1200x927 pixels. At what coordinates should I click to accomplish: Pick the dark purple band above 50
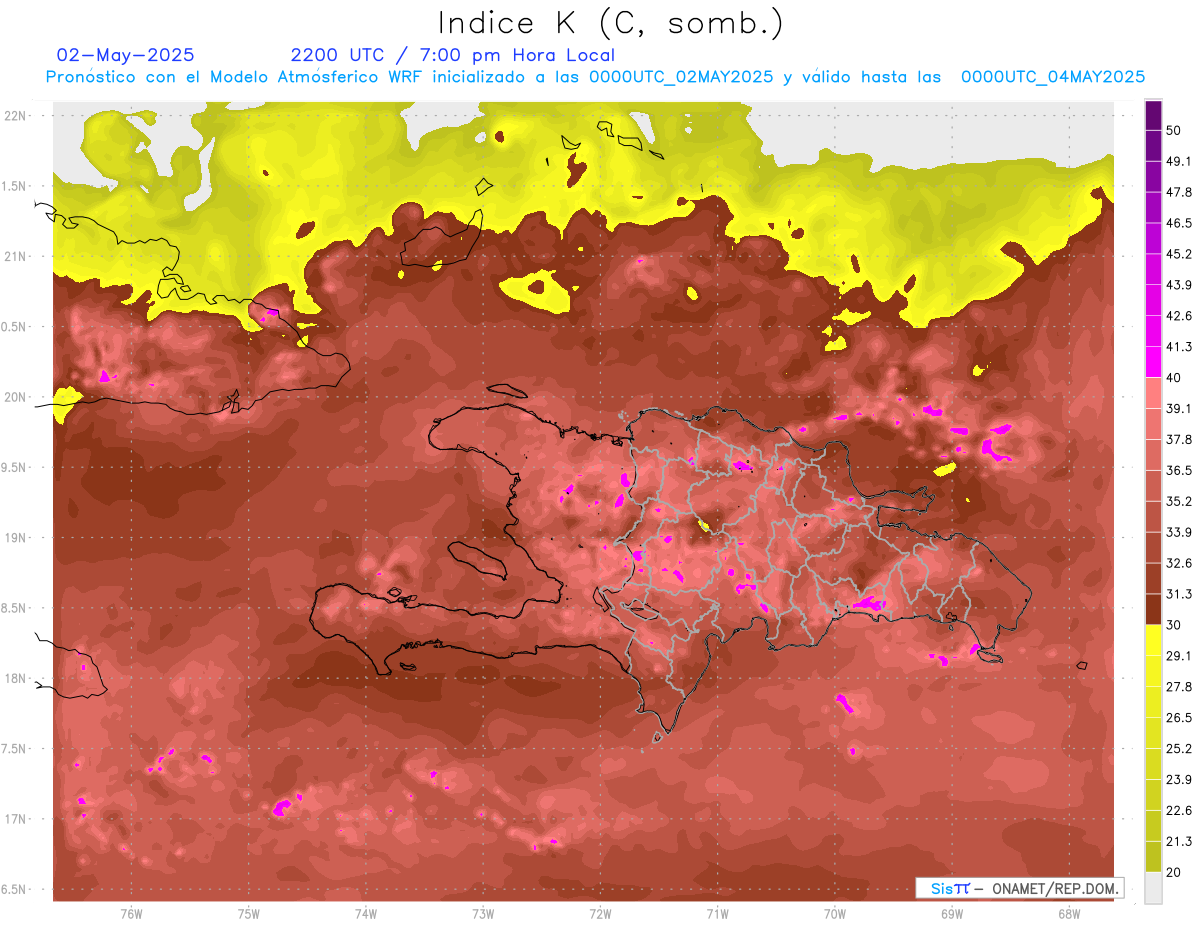(x=1153, y=115)
